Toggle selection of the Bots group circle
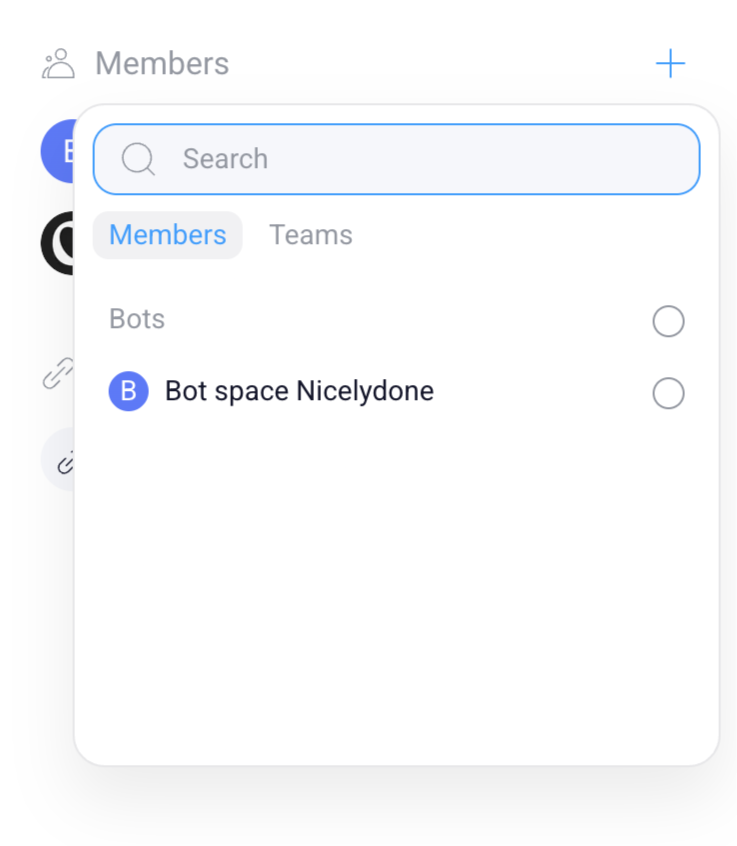This screenshot has height=846, width=737. click(668, 321)
